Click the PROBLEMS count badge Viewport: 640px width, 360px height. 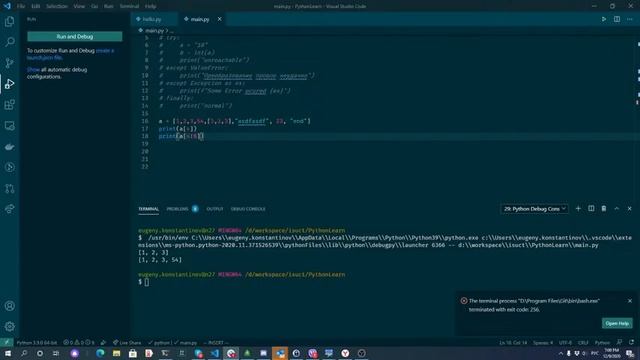click(x=195, y=209)
